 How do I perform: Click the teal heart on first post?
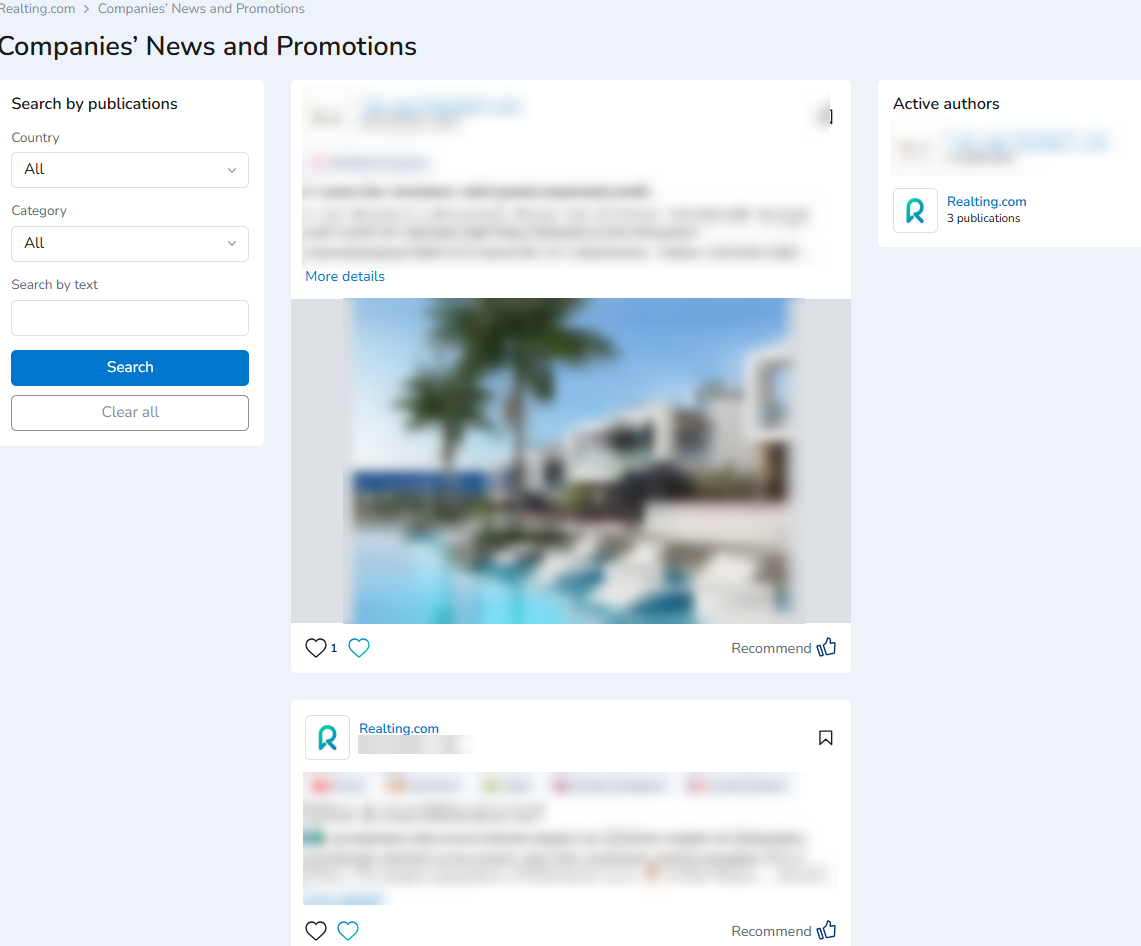(359, 648)
